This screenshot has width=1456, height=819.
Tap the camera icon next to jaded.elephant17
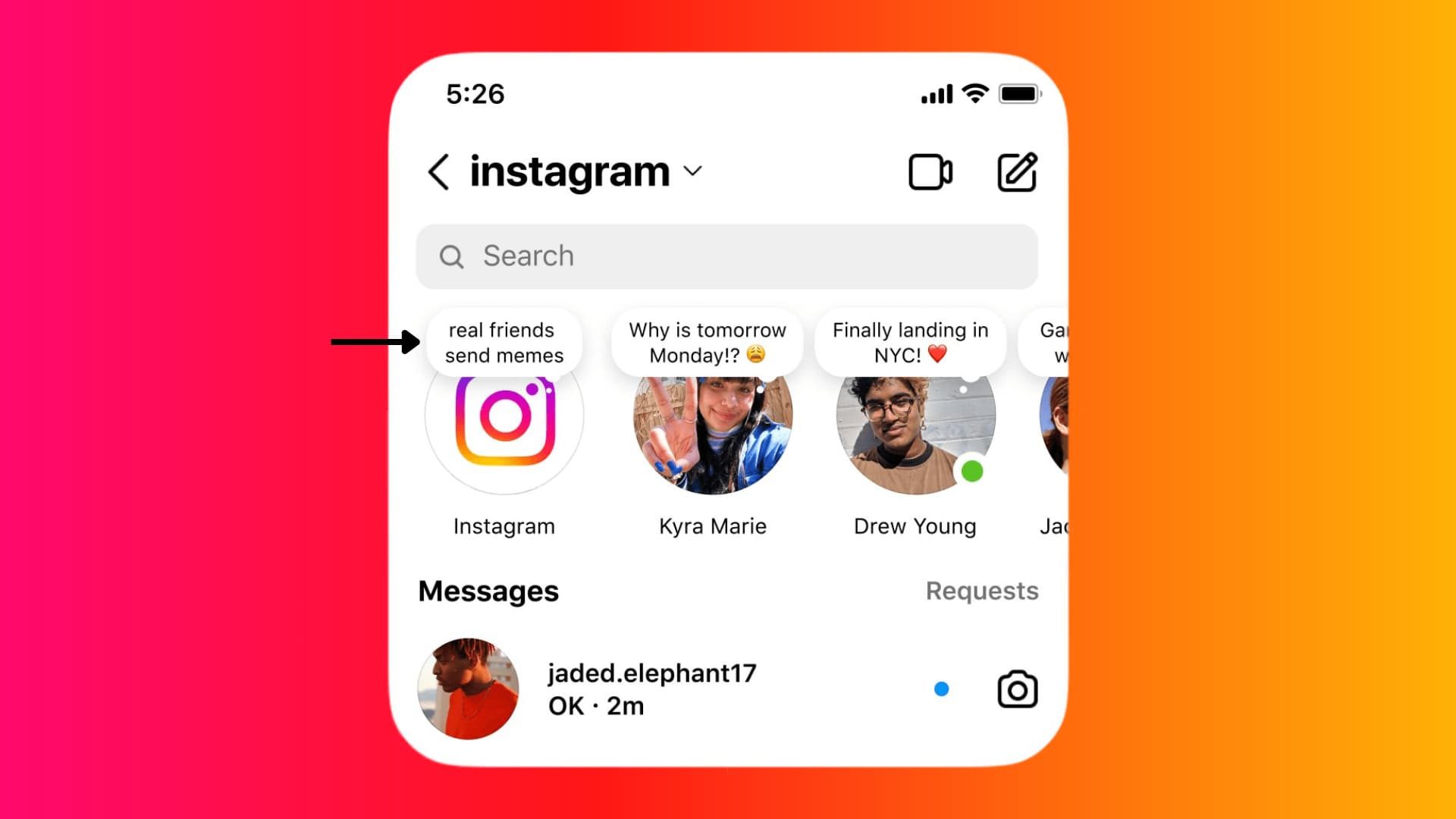point(1016,689)
